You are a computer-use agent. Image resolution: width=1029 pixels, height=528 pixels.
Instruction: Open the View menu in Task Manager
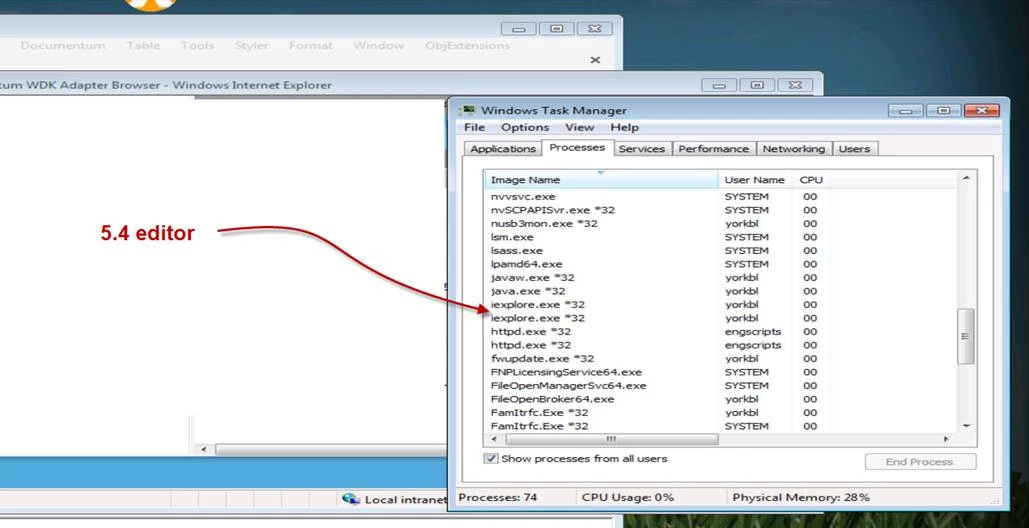tap(579, 127)
